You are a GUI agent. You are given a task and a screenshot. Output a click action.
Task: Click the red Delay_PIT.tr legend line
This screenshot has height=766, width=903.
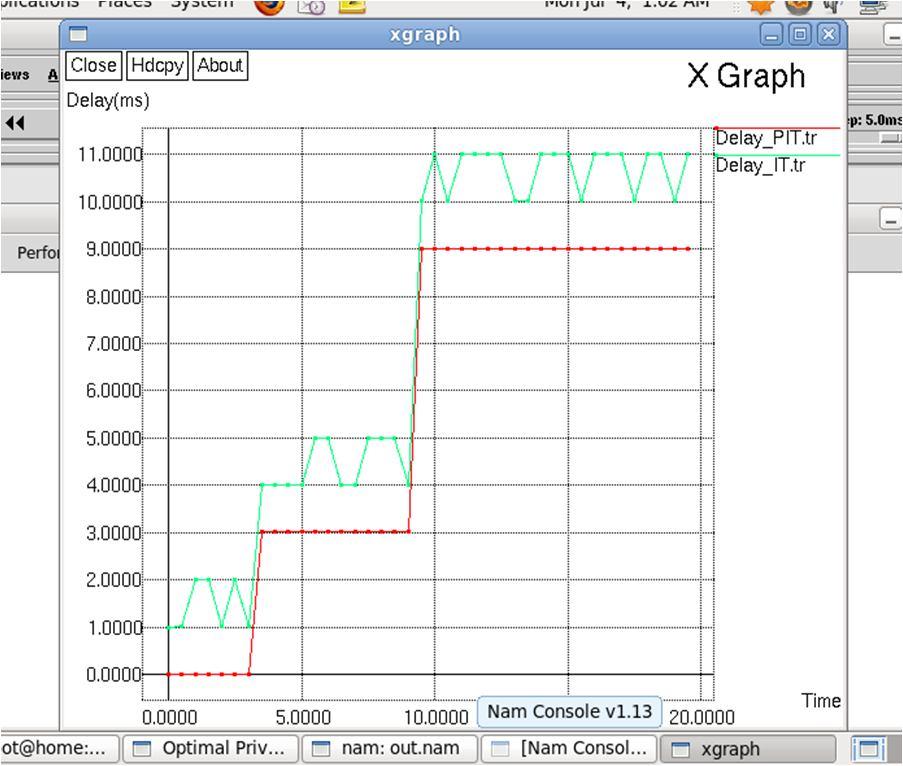(x=777, y=128)
